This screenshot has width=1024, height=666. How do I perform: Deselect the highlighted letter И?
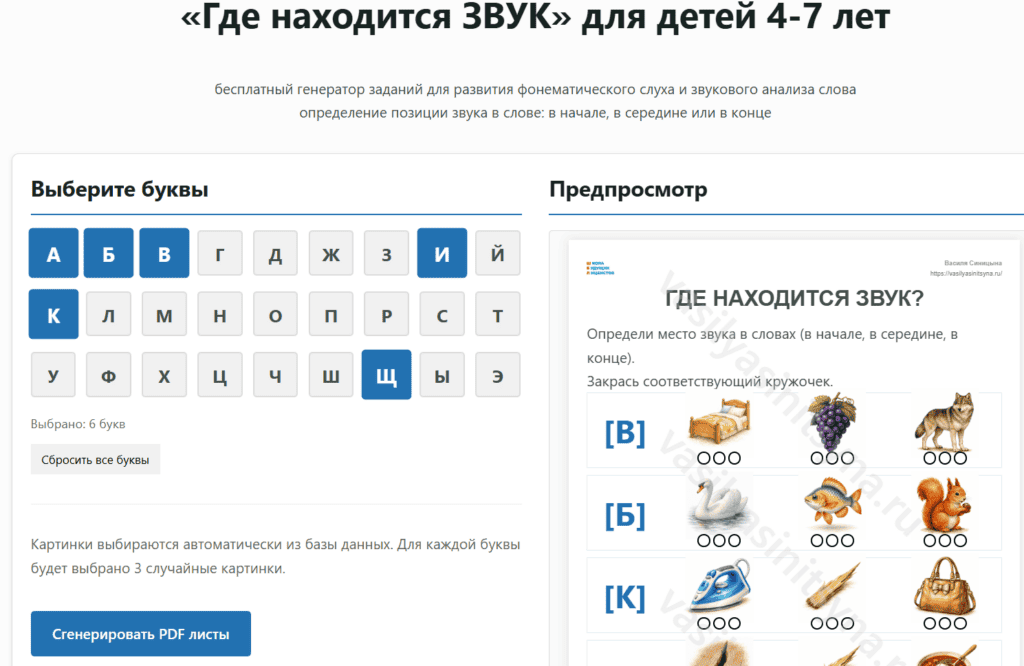(x=442, y=253)
